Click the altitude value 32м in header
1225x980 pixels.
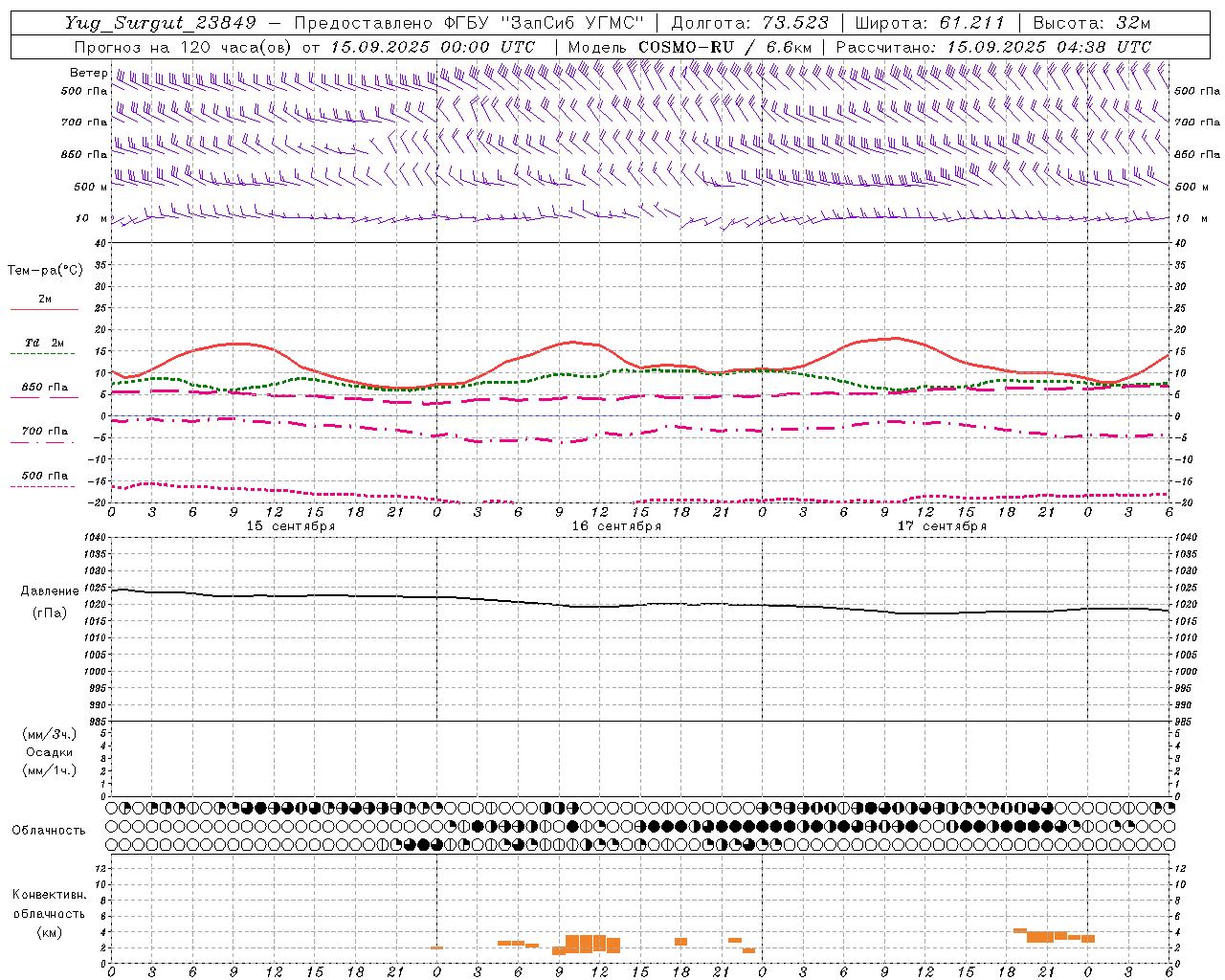coord(1135,23)
